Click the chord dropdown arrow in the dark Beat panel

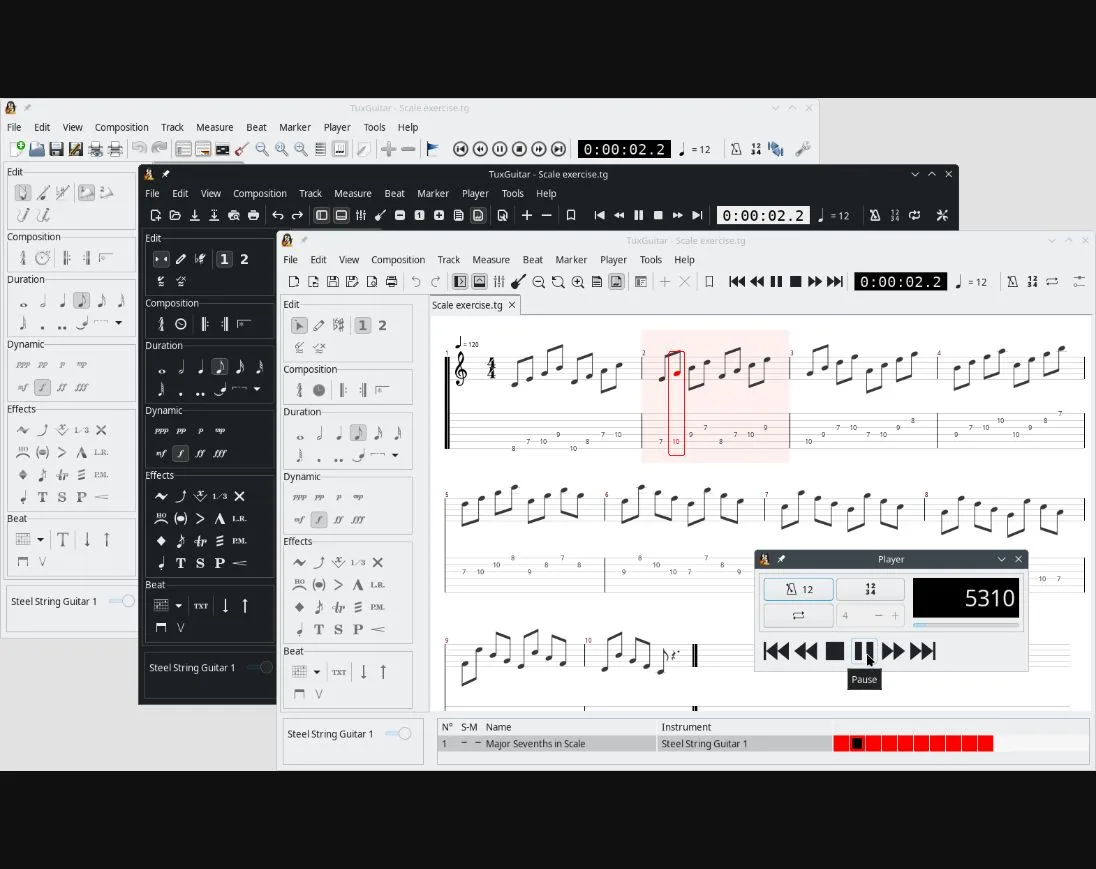(x=178, y=605)
